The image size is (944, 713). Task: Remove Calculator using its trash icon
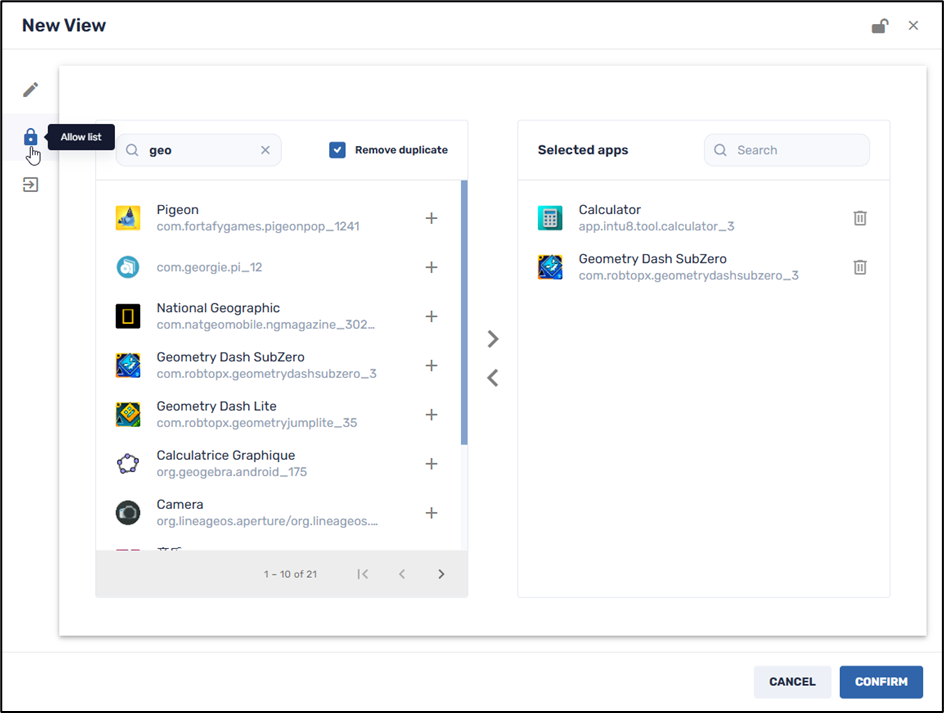859,218
